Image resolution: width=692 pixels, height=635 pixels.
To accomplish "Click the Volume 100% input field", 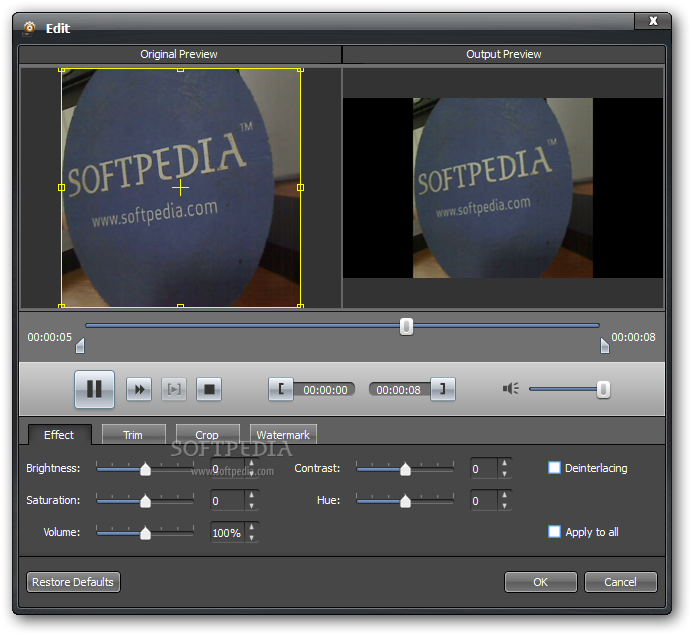I will click(x=228, y=533).
